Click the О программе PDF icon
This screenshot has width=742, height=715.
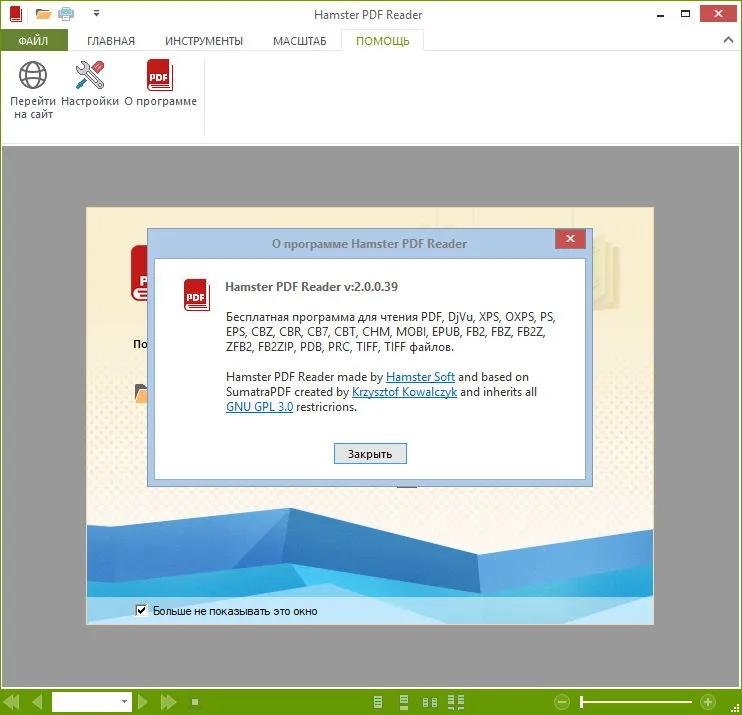(x=160, y=75)
